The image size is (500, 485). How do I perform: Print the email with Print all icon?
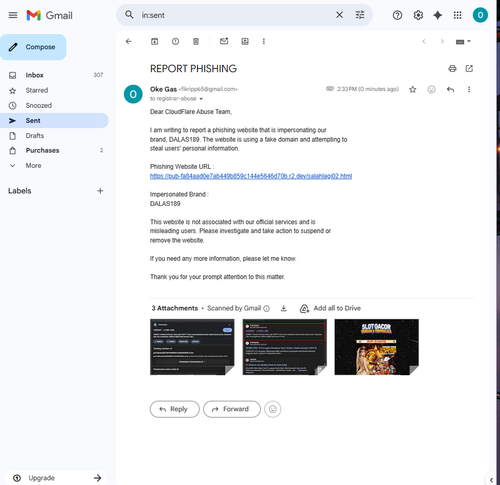[452, 69]
